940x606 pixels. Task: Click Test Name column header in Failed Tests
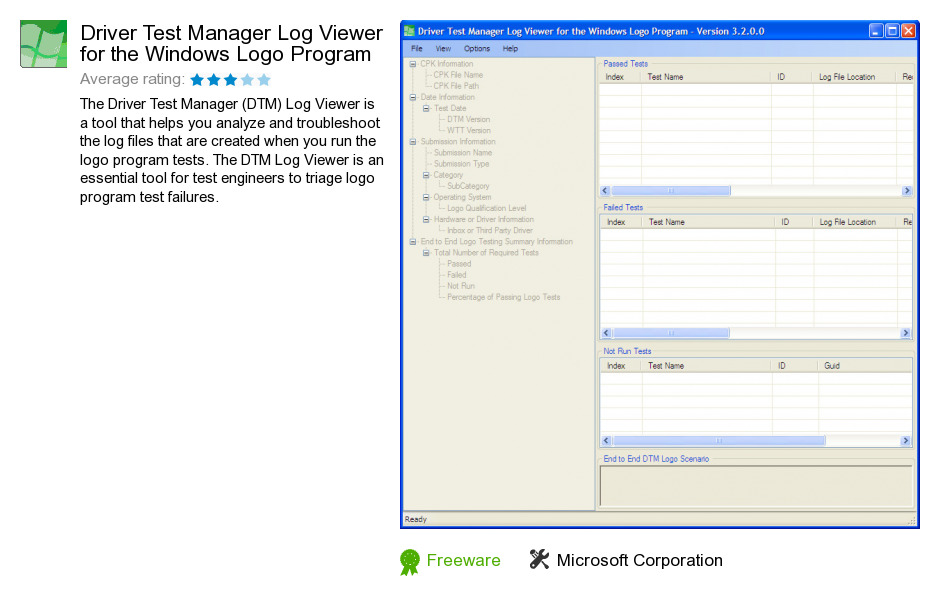coord(709,222)
